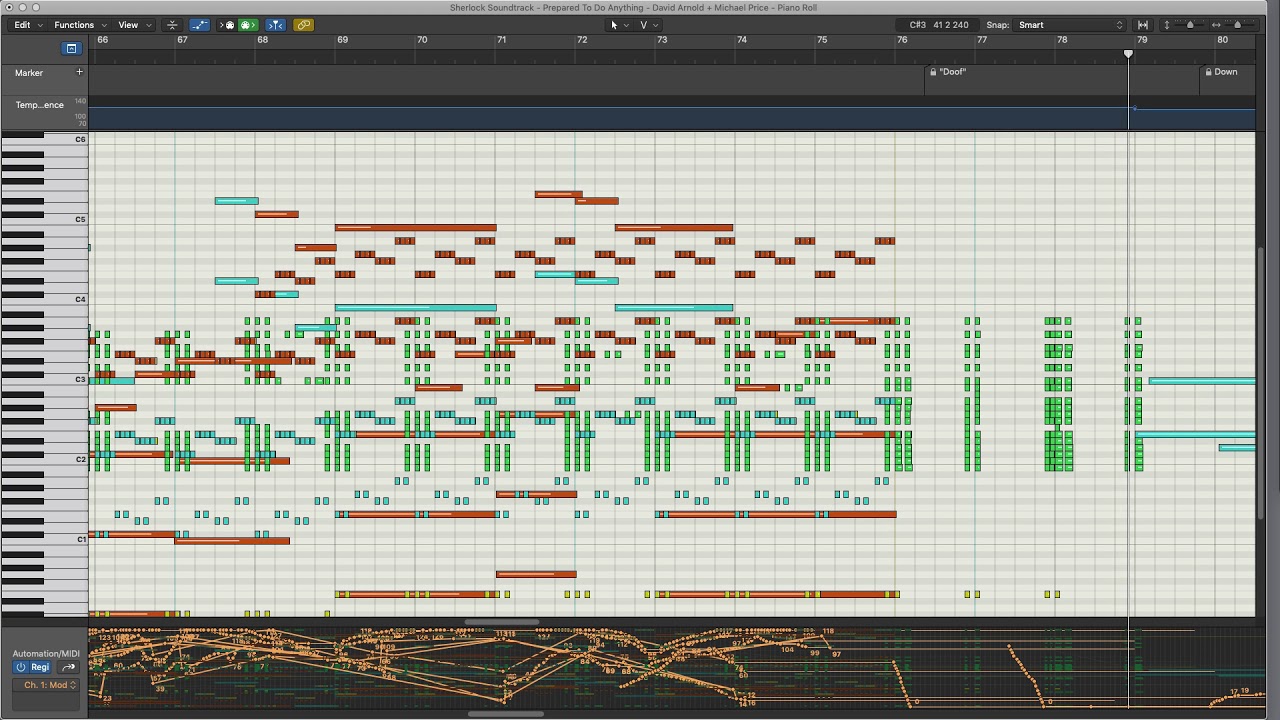Open the Functions menu

pyautogui.click(x=79, y=25)
